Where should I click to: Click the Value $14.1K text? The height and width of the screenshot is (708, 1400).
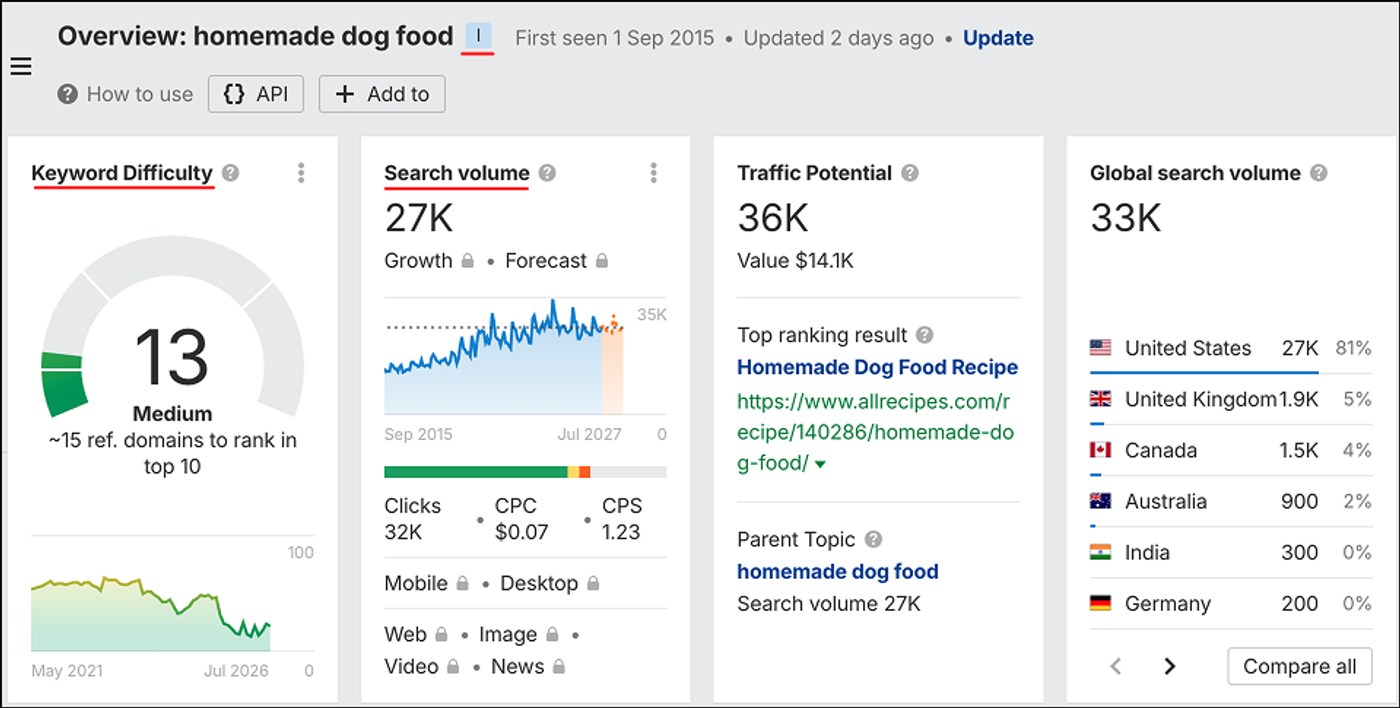click(x=796, y=261)
